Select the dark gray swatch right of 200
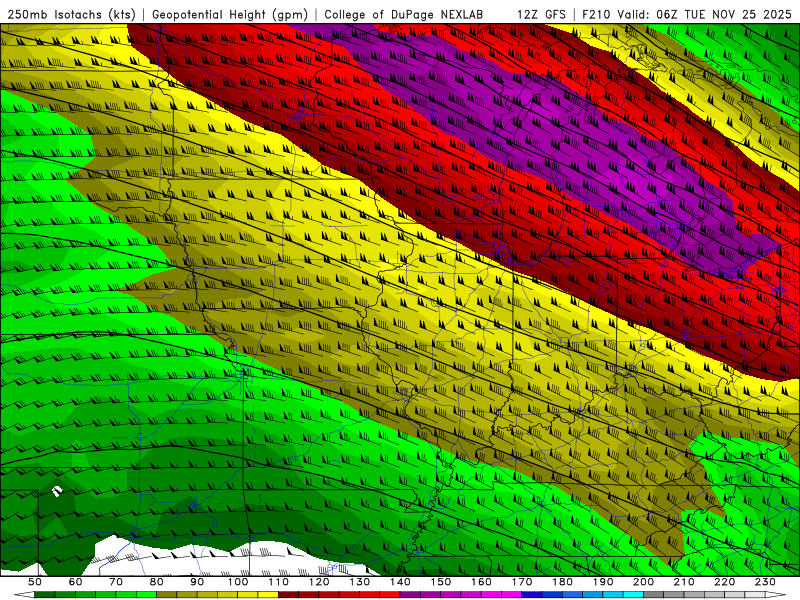The width and height of the screenshot is (800, 600). click(x=654, y=594)
